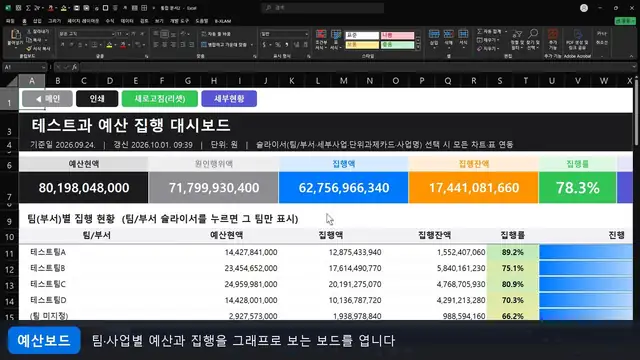Expand the Font Color dropdown arrow
Image resolution: width=640 pixels, height=360 pixels.
129,44
